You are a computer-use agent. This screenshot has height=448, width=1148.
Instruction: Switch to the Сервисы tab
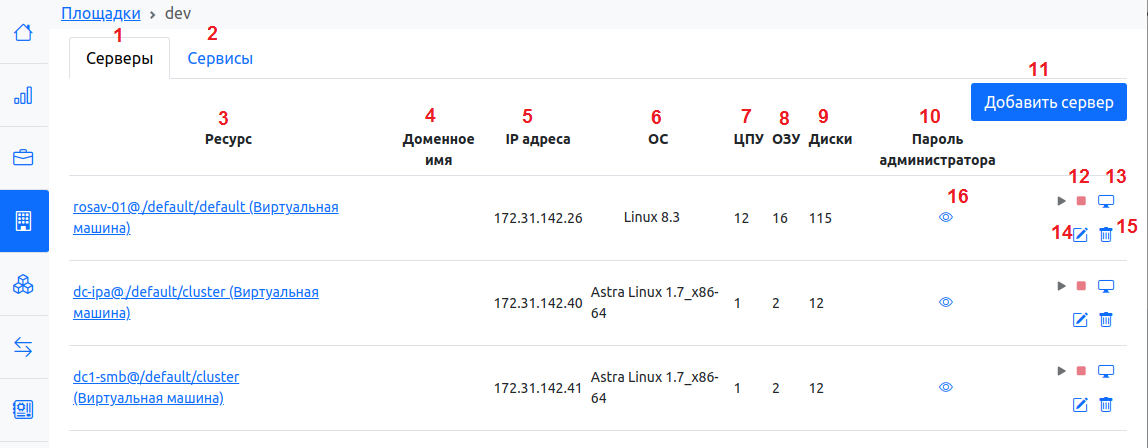(220, 59)
